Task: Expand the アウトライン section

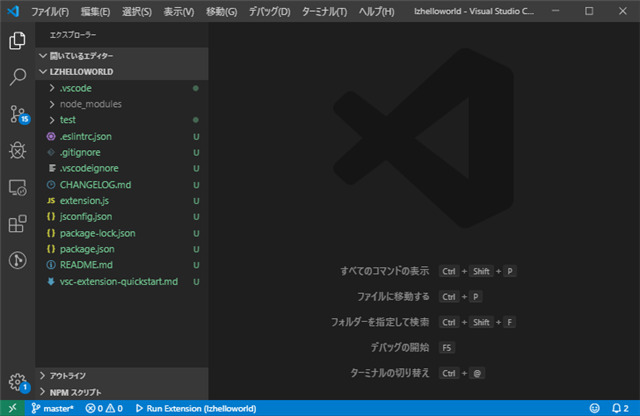Action: click(122, 375)
